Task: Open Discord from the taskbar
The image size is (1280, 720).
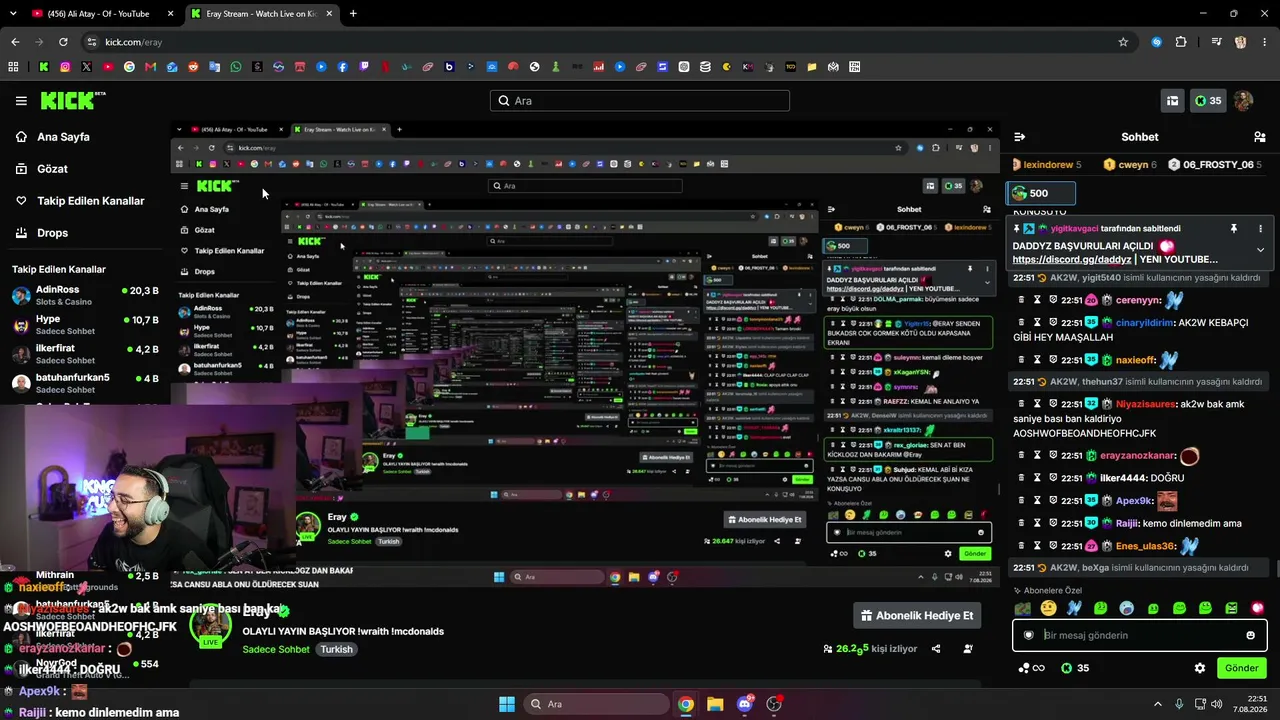Action: pos(745,704)
